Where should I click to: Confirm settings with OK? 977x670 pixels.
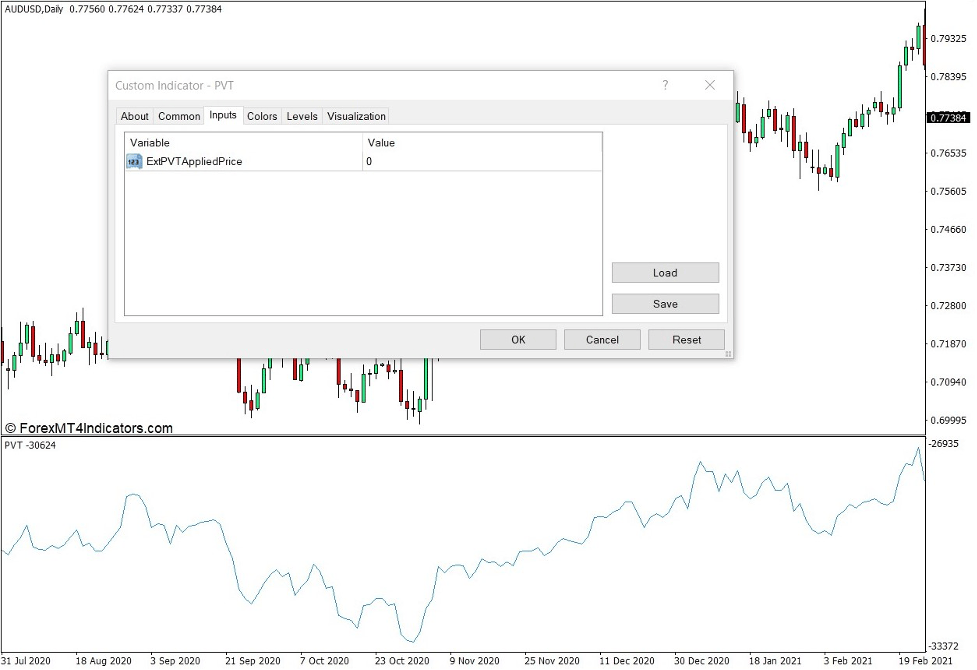click(518, 339)
